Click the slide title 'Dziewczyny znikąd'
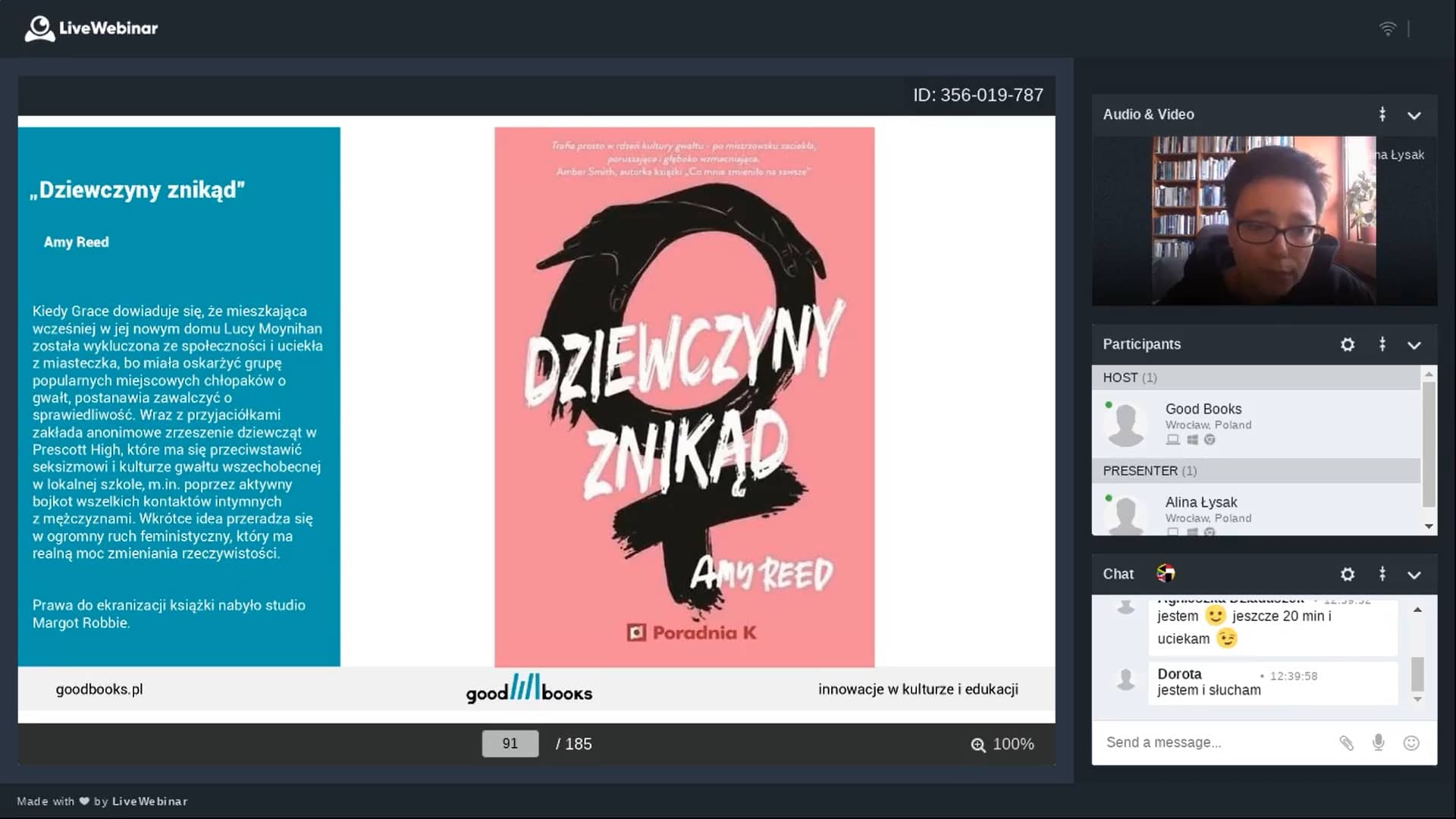 coord(137,190)
